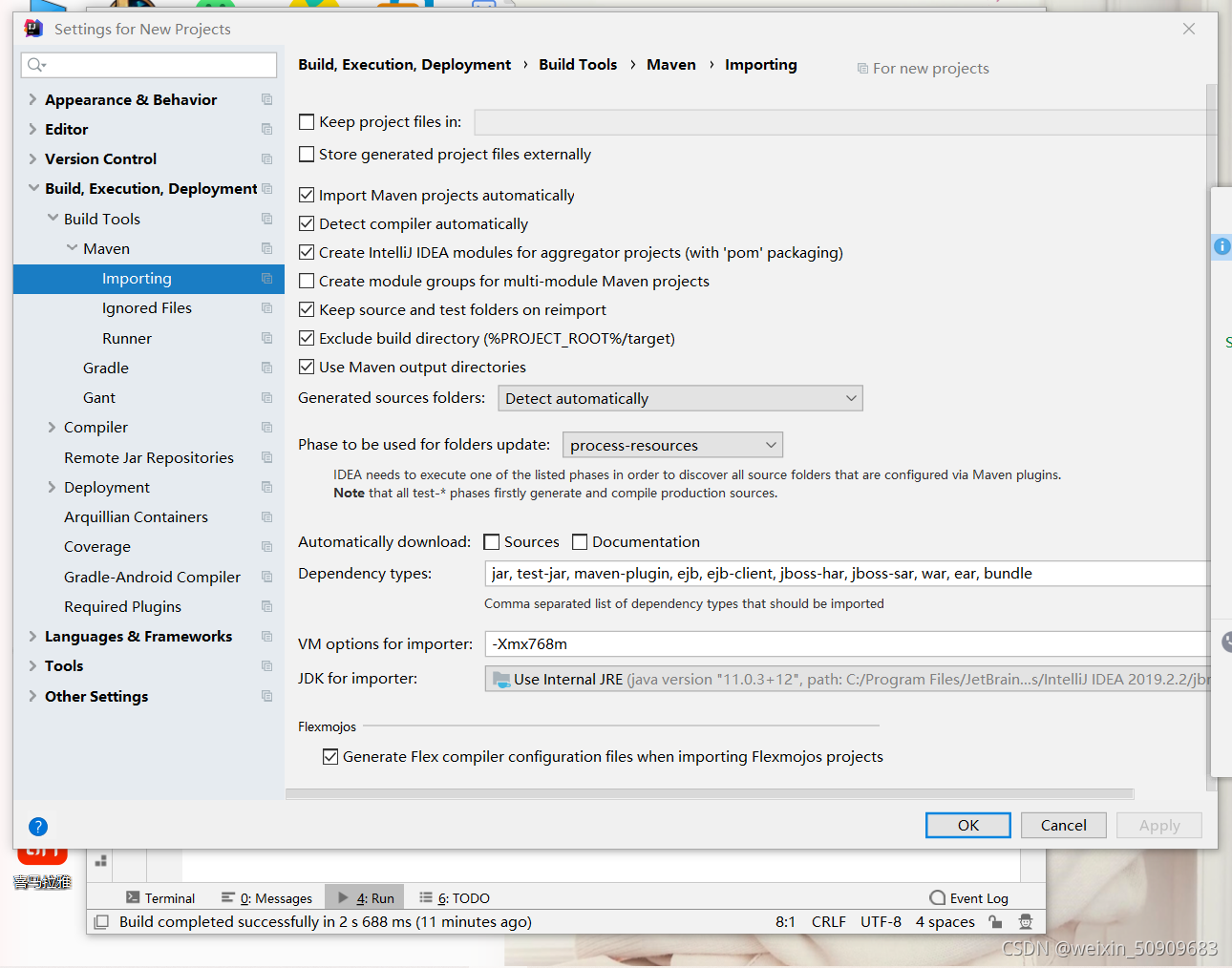
Task: Click the project-level icon beside Editor
Action: 267,129
